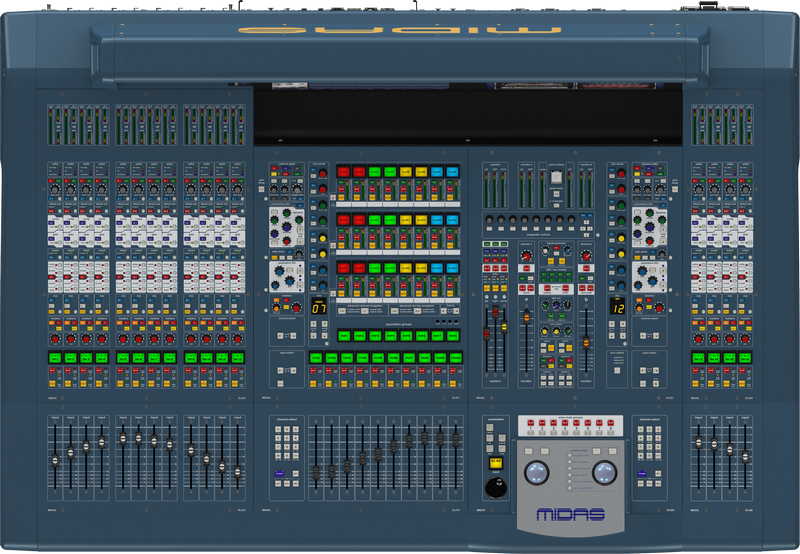Select the first green population group button
The height and width of the screenshot is (554, 800).
point(344,335)
